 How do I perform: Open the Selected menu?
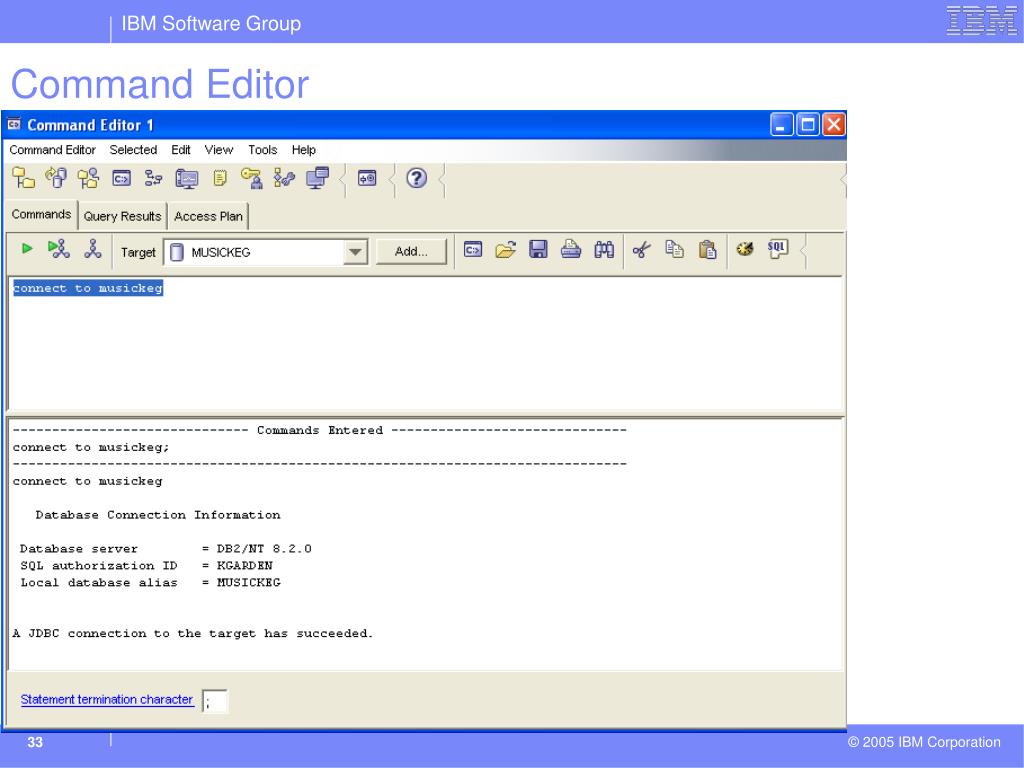click(x=133, y=150)
